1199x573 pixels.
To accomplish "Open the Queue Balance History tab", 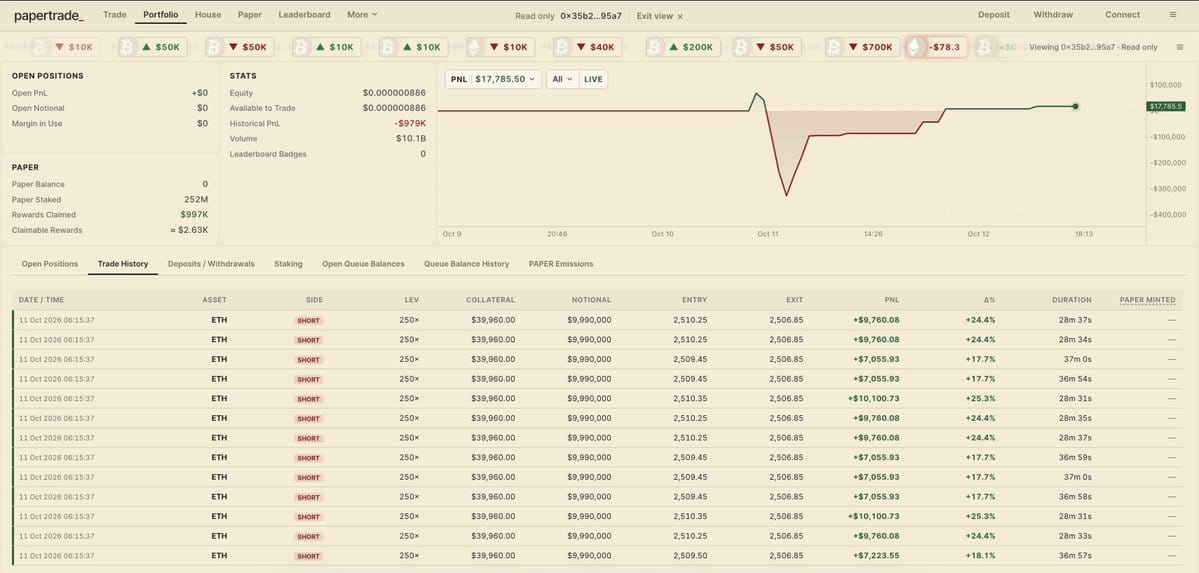I will pyautogui.click(x=466, y=264).
